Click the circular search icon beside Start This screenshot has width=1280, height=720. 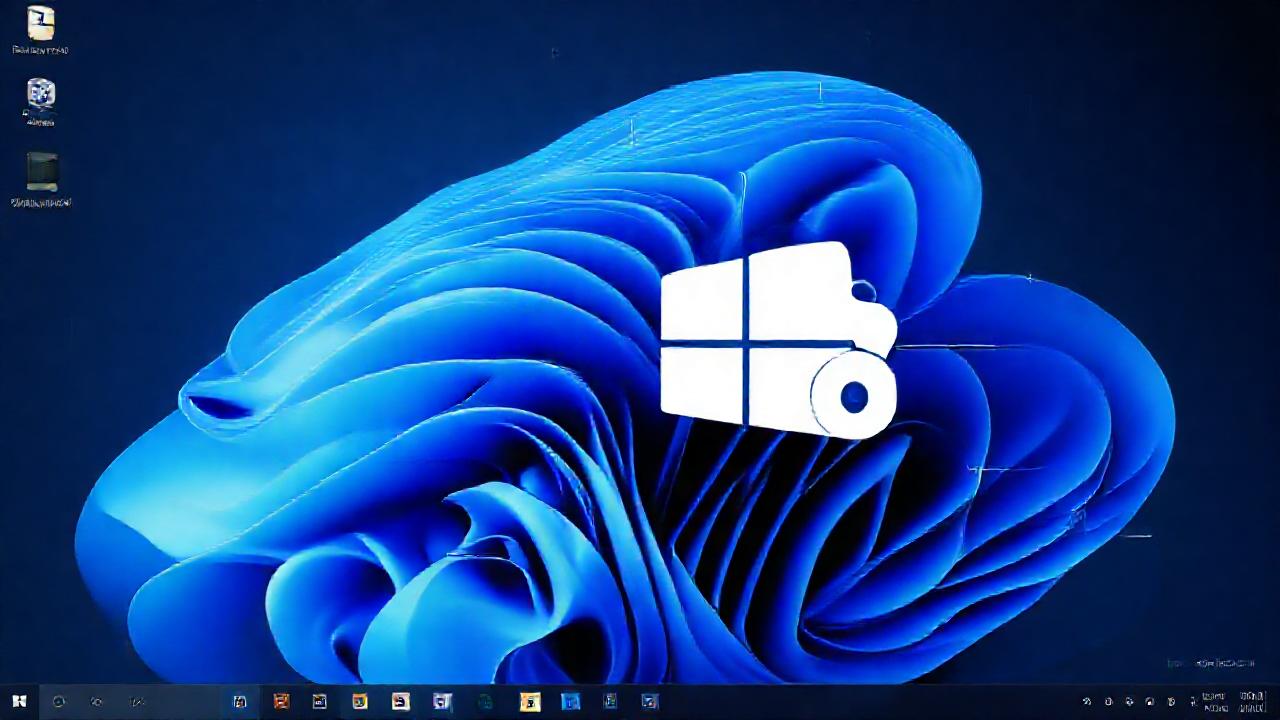tap(58, 702)
